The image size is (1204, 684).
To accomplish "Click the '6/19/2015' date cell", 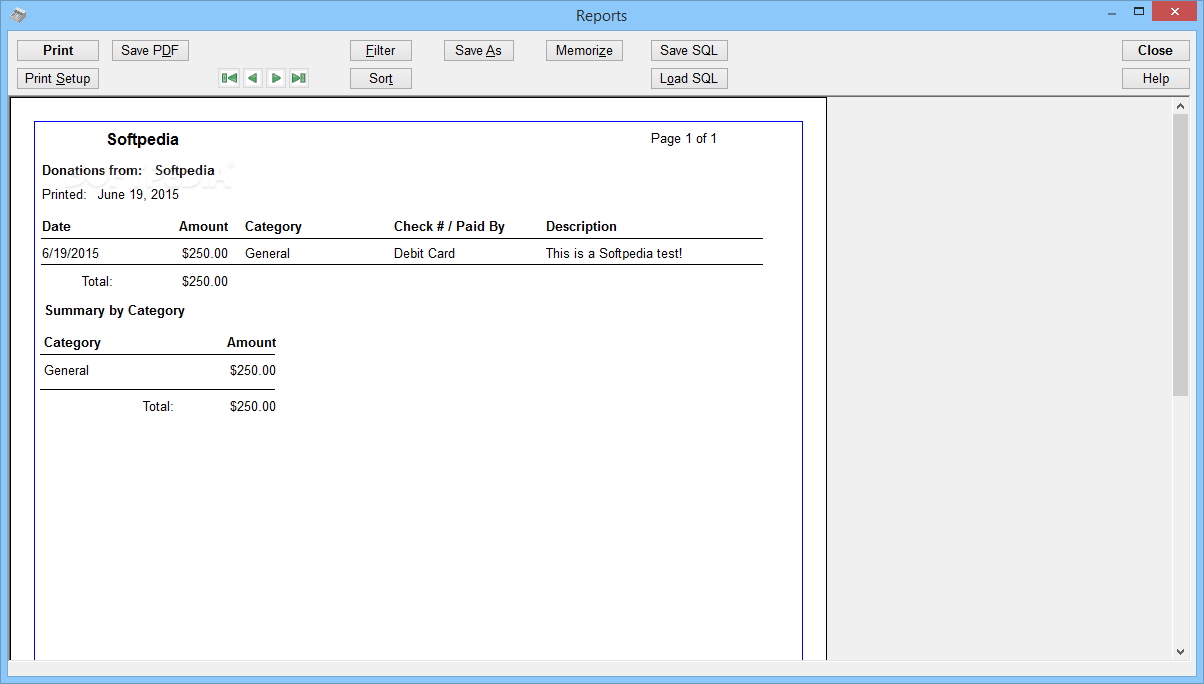I will tap(70, 254).
